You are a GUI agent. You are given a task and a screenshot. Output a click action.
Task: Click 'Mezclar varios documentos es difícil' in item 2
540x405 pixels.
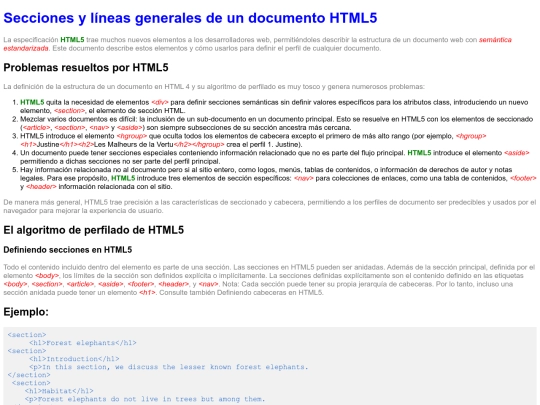[78, 119]
